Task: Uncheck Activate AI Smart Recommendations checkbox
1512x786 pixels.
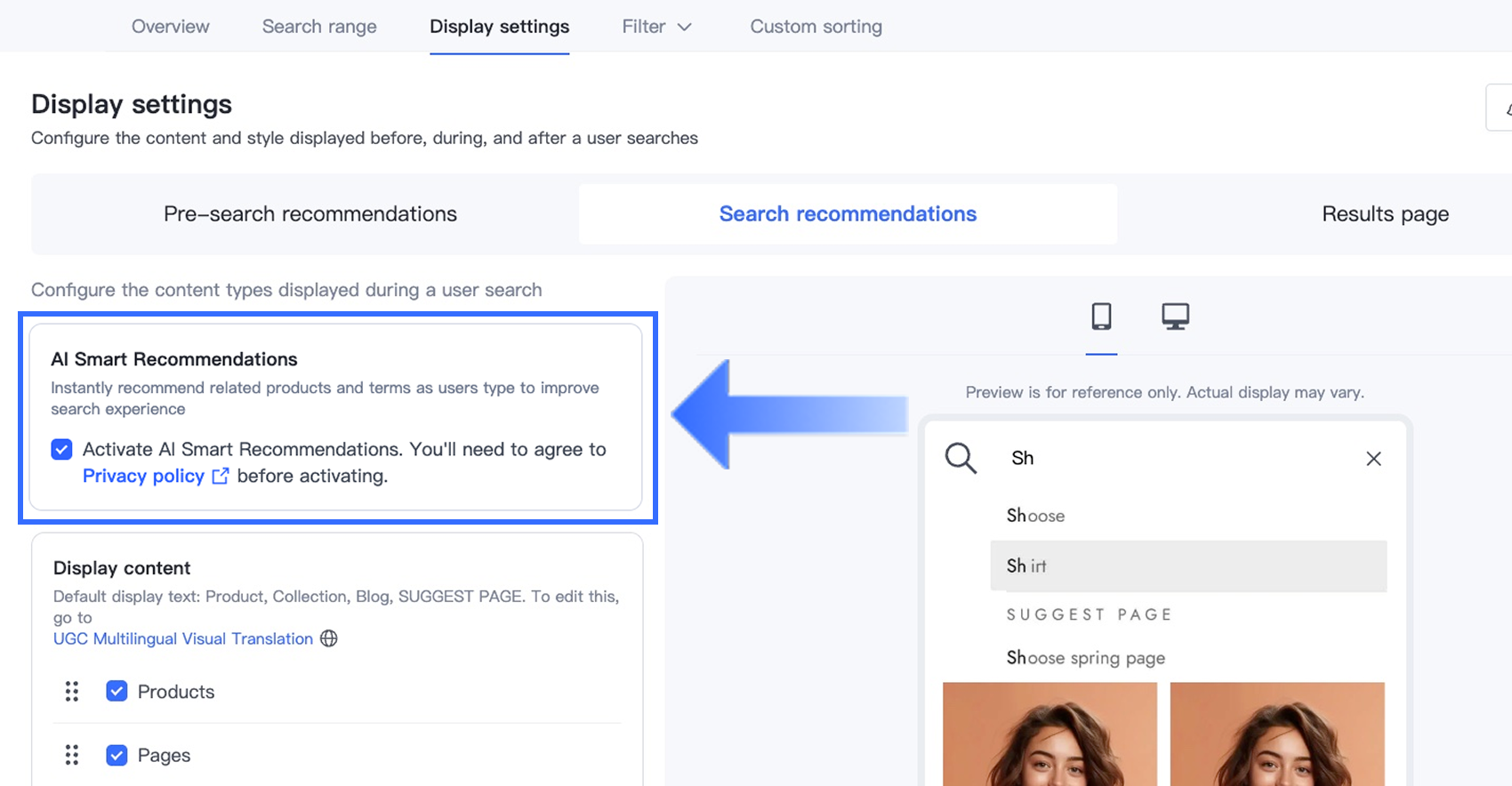Action: pyautogui.click(x=61, y=449)
